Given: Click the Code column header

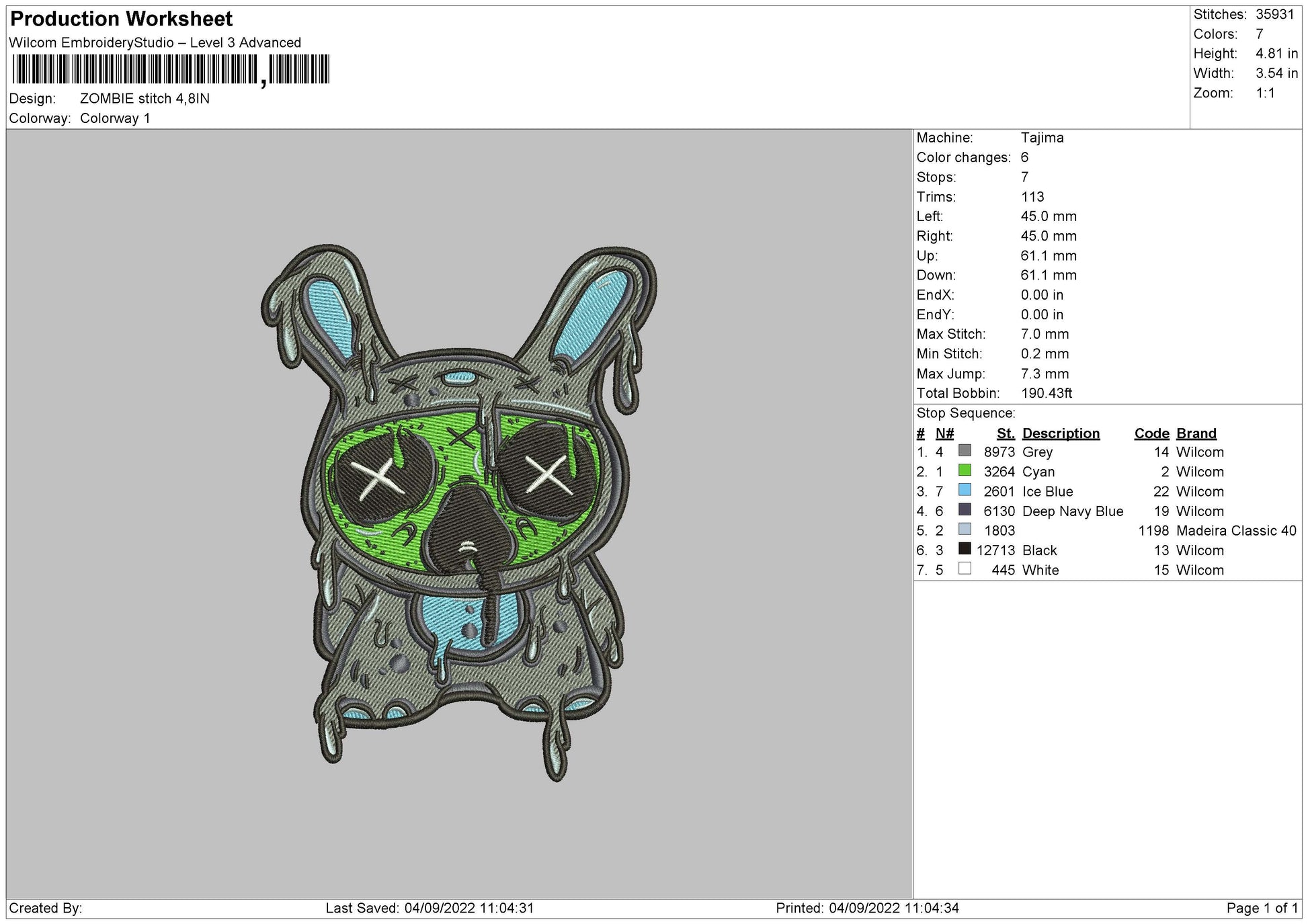Looking at the screenshot, I should tap(1152, 433).
